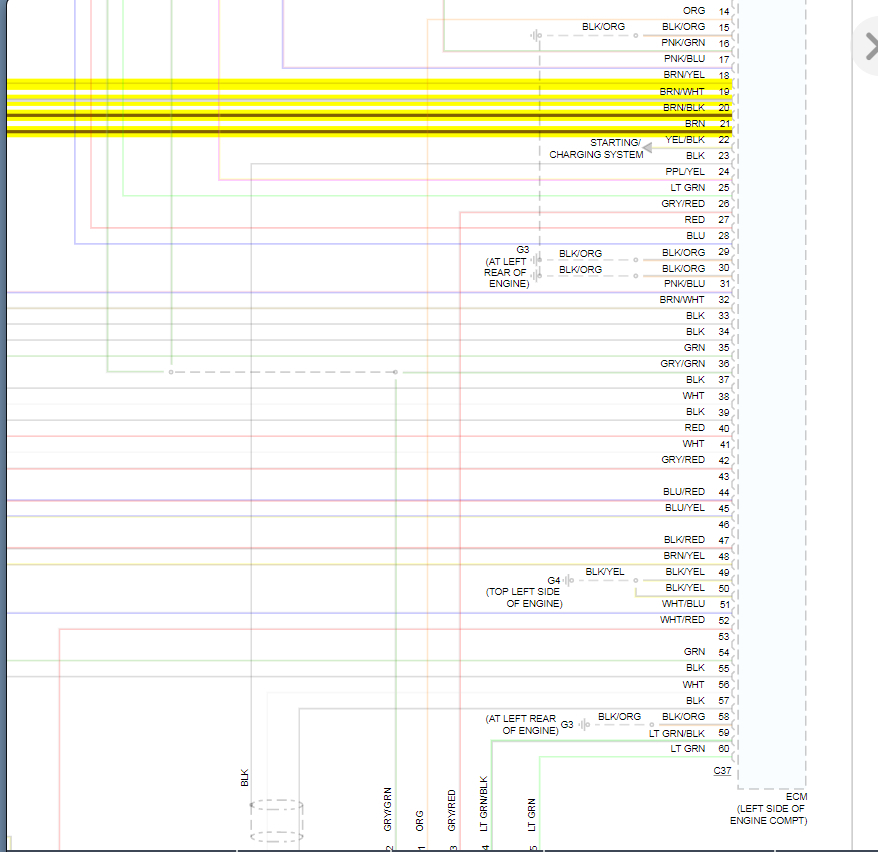This screenshot has height=852, width=878.
Task: Click the vertical LT GRN/BLK wire label
Action: [484, 803]
